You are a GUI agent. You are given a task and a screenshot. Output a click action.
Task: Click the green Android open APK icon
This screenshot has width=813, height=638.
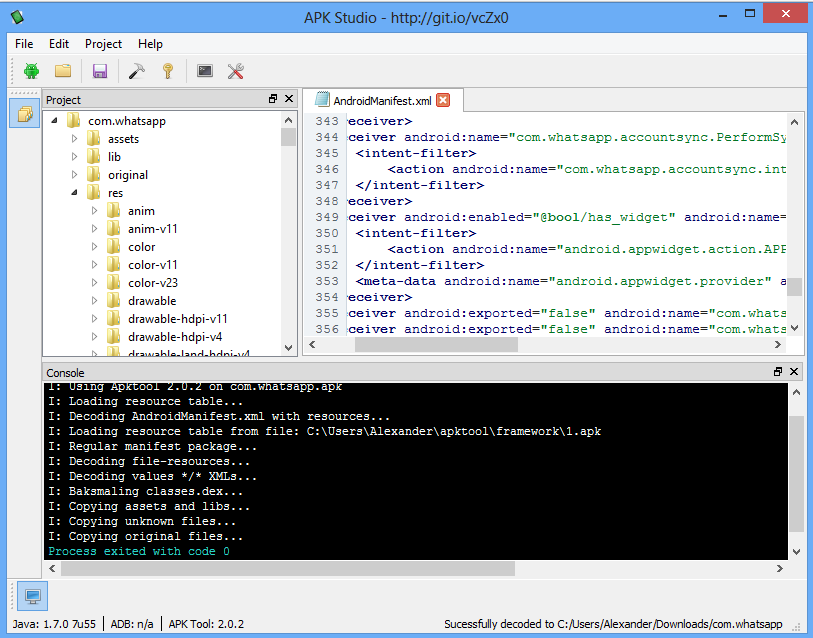pos(31,71)
